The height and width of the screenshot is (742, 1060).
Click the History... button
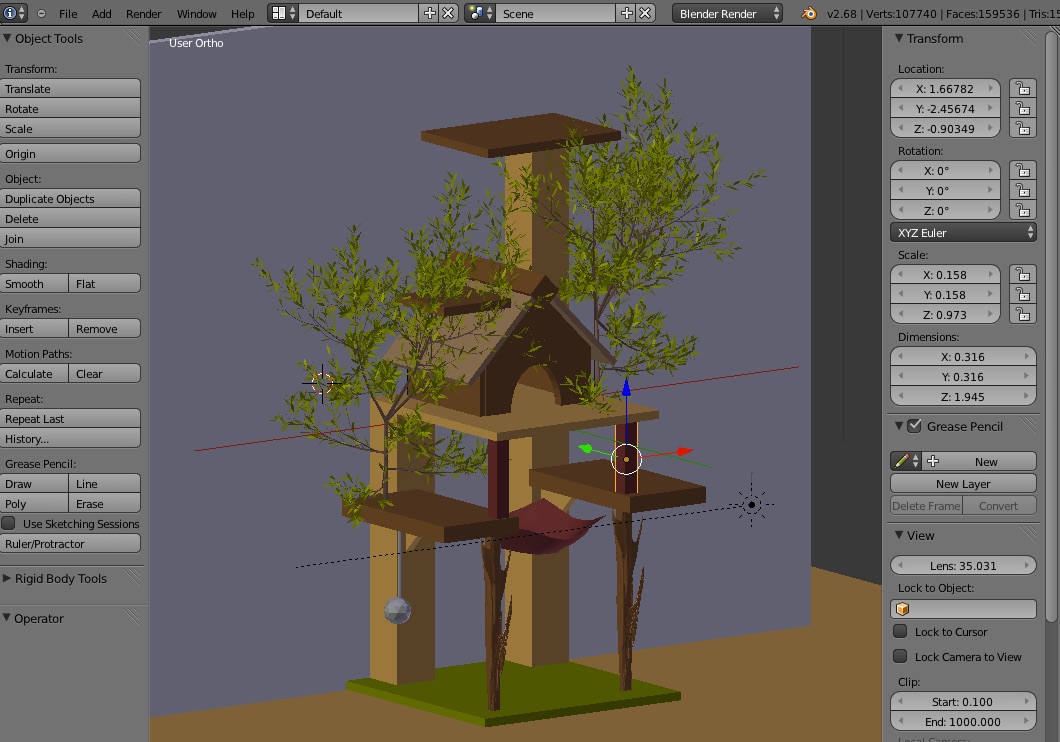click(70, 439)
